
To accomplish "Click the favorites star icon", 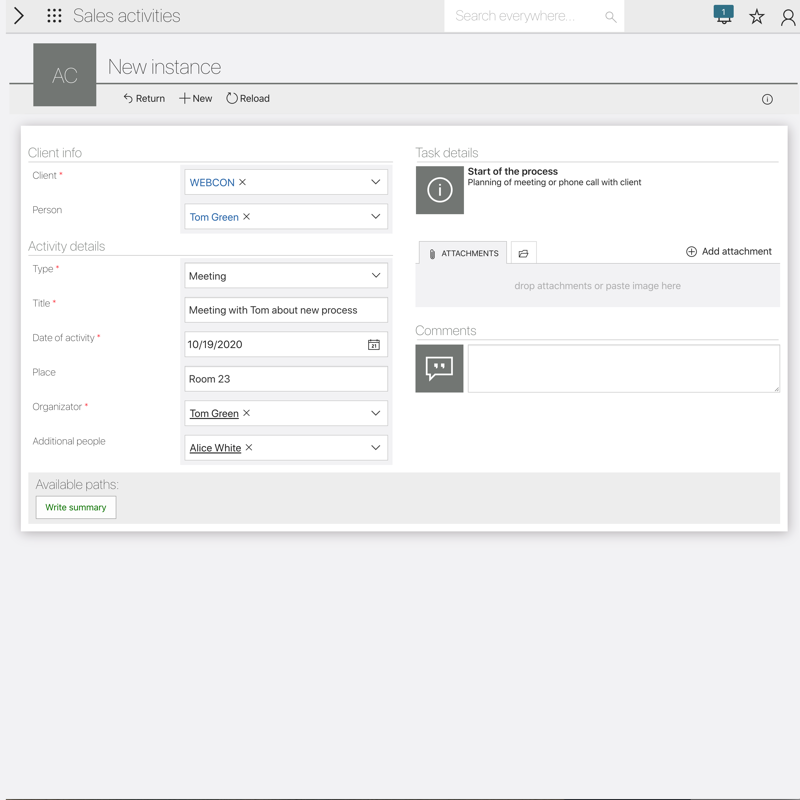I will click(x=757, y=17).
